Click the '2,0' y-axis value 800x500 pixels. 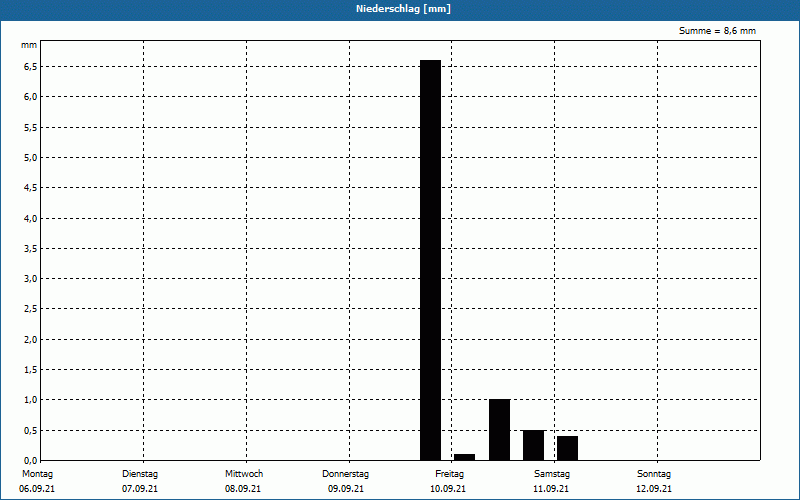click(30, 339)
